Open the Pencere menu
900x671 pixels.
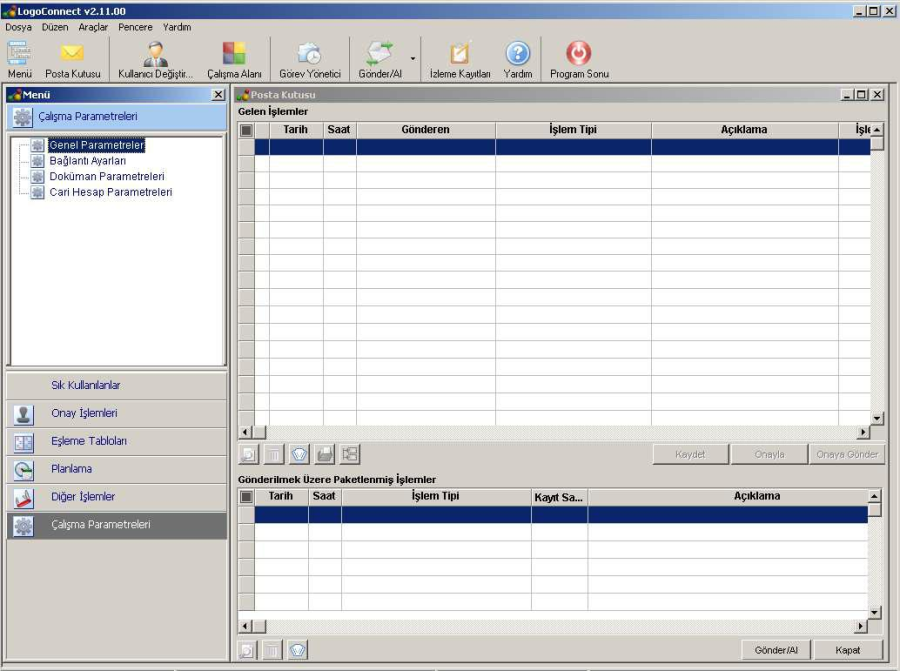(x=135, y=27)
